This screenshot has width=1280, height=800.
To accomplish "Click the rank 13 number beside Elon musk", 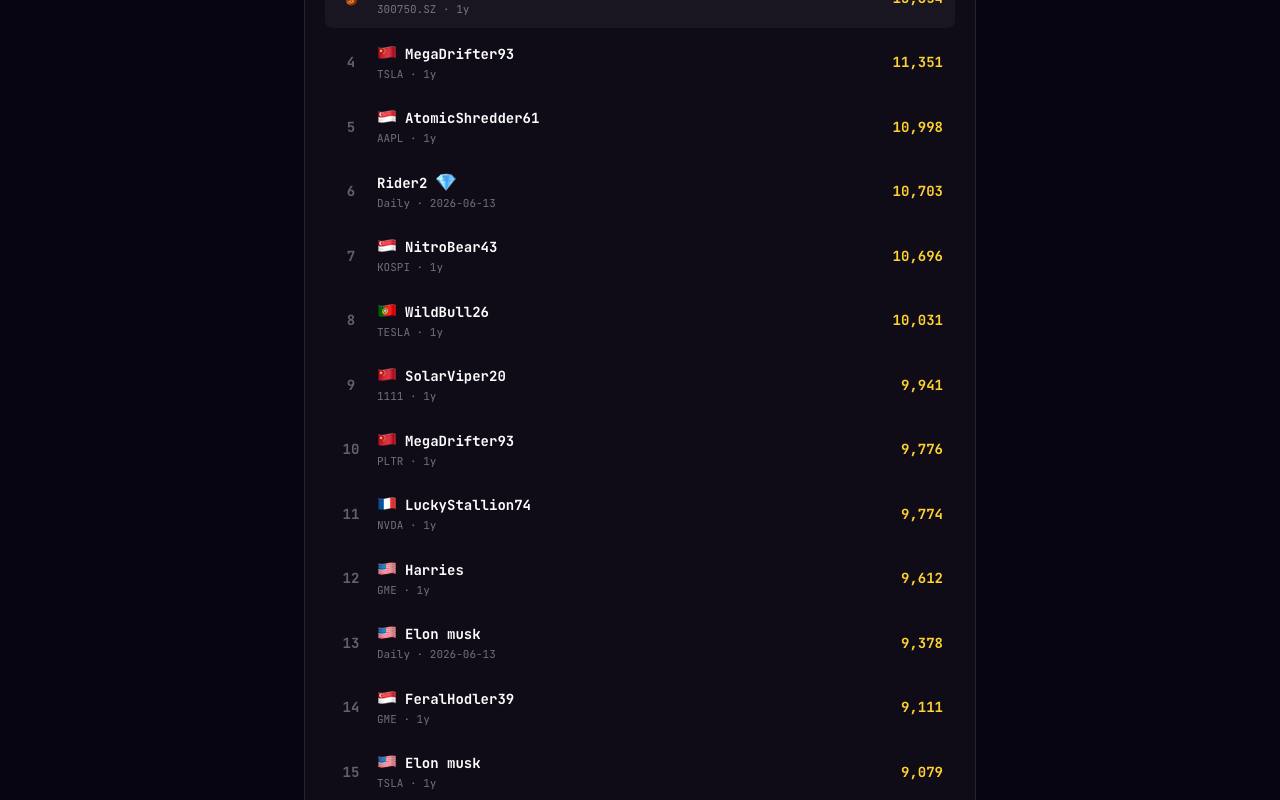I will click(x=351, y=643).
